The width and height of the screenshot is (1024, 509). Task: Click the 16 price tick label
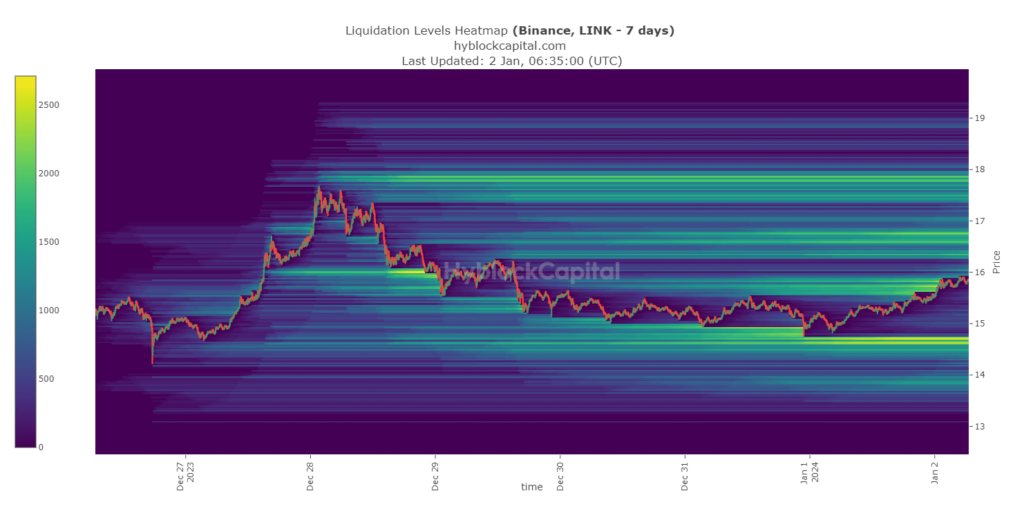click(x=981, y=272)
